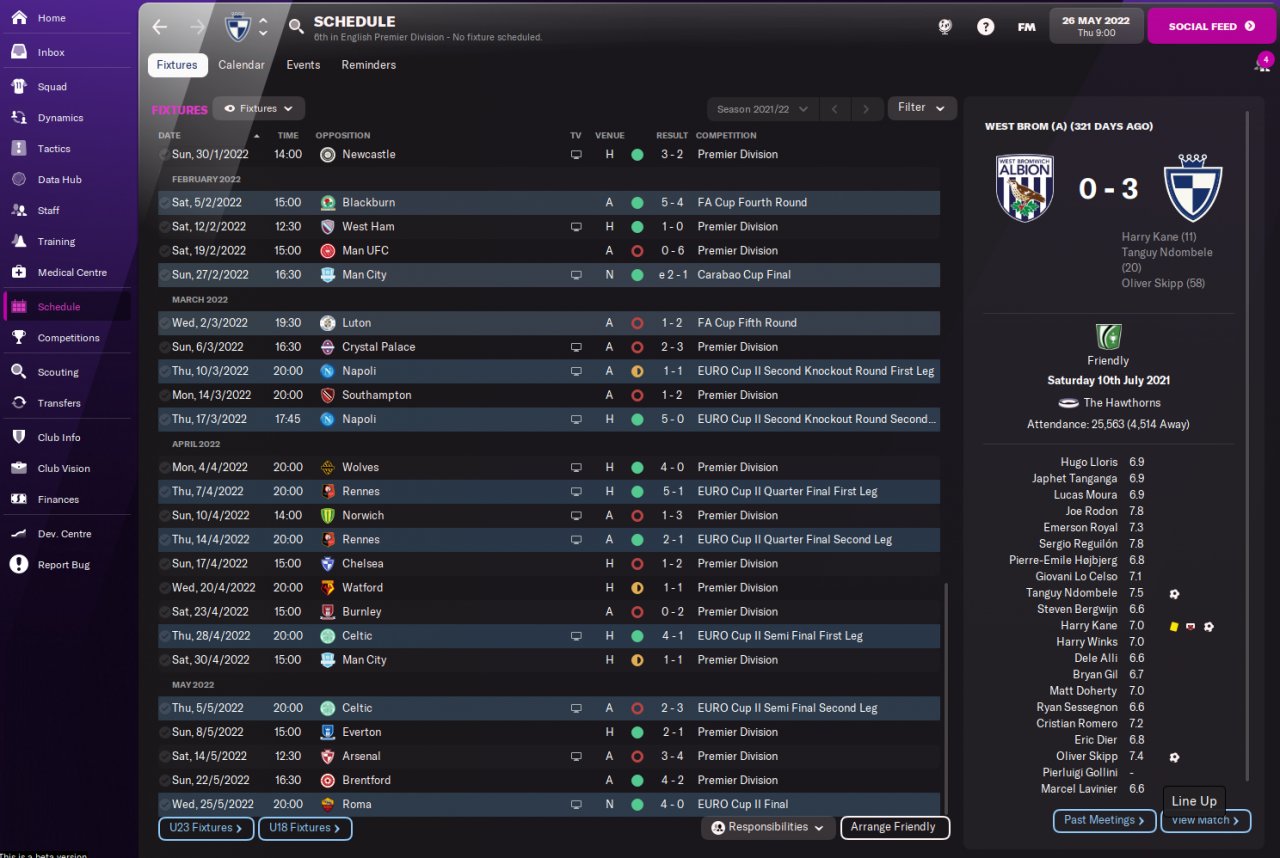Select the Roma EURO Cup II Final row
The height and width of the screenshot is (858, 1280).
549,804
